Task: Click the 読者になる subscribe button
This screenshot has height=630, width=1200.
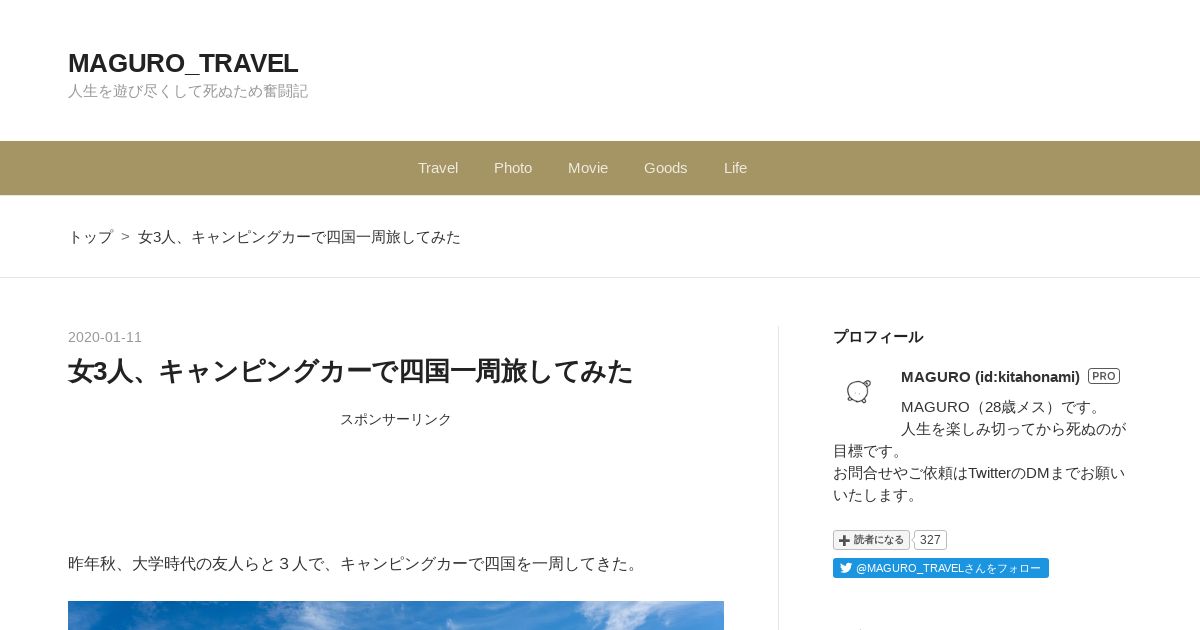Action: point(871,540)
